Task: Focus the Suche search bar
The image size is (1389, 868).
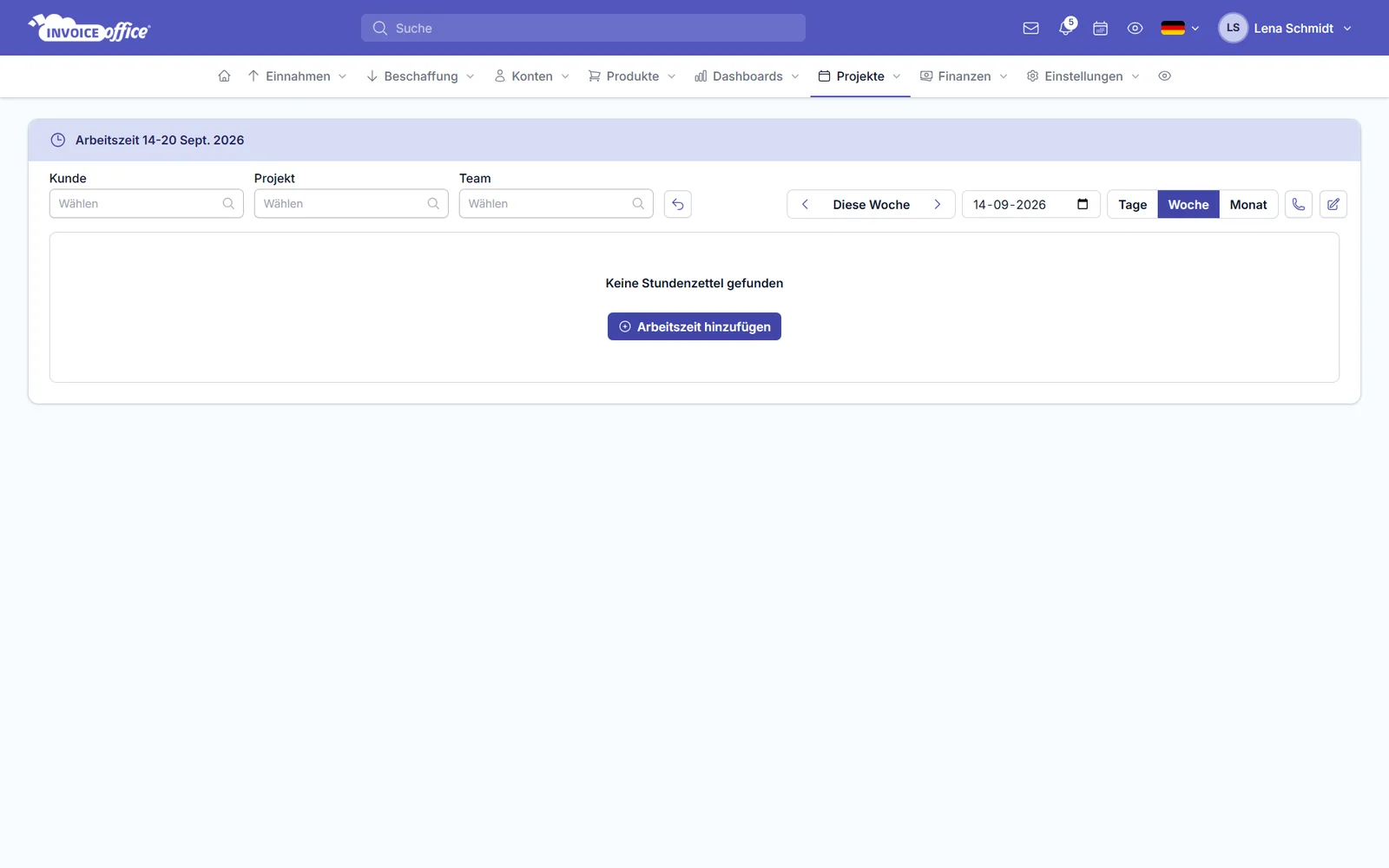Action: pyautogui.click(x=583, y=28)
